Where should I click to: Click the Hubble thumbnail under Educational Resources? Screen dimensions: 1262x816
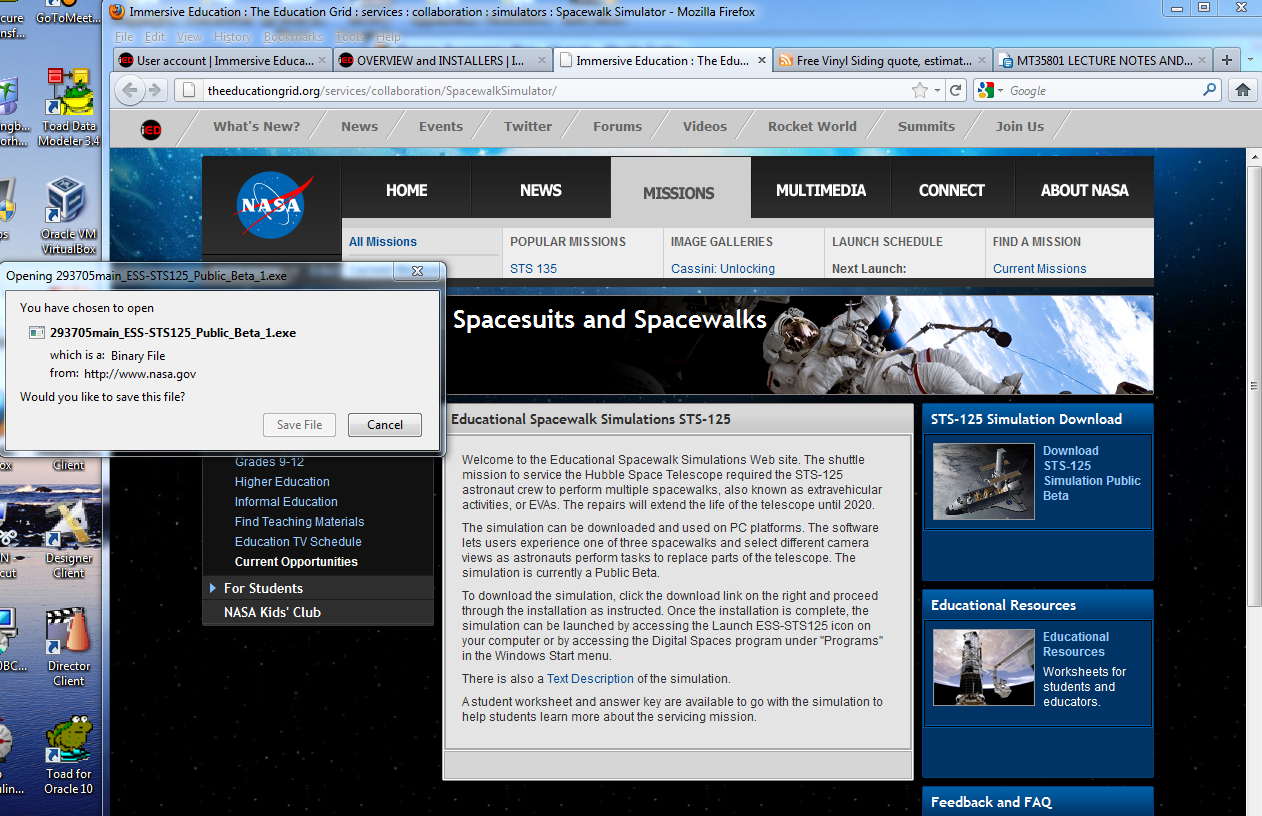pyautogui.click(x=984, y=667)
